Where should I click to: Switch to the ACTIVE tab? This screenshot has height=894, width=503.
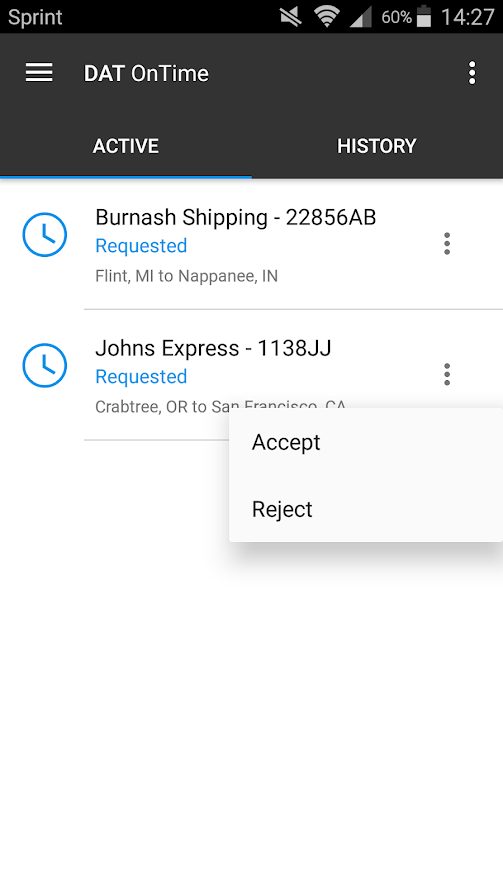pyautogui.click(x=125, y=146)
